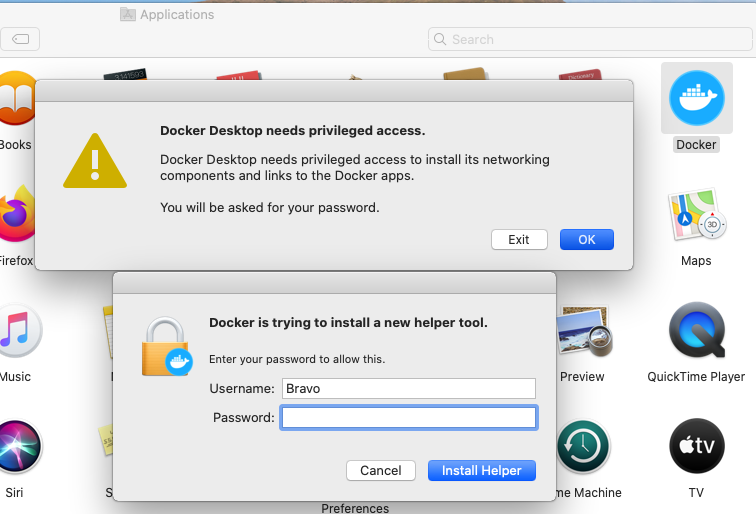This screenshot has height=514, width=756.
Task: Select the Time Machine app icon
Action: (583, 446)
